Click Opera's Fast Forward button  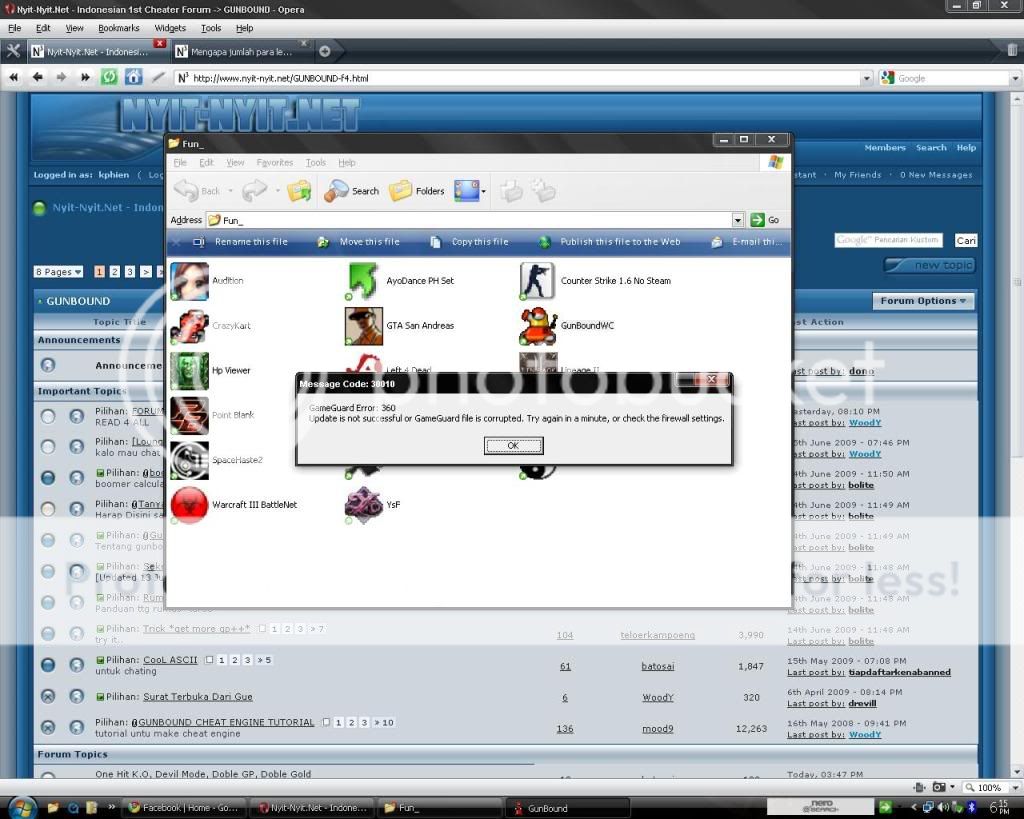tap(85, 78)
